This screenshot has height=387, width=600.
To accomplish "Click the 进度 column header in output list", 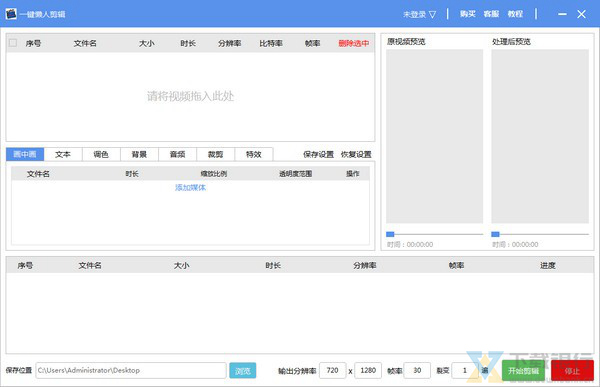I will coord(548,265).
